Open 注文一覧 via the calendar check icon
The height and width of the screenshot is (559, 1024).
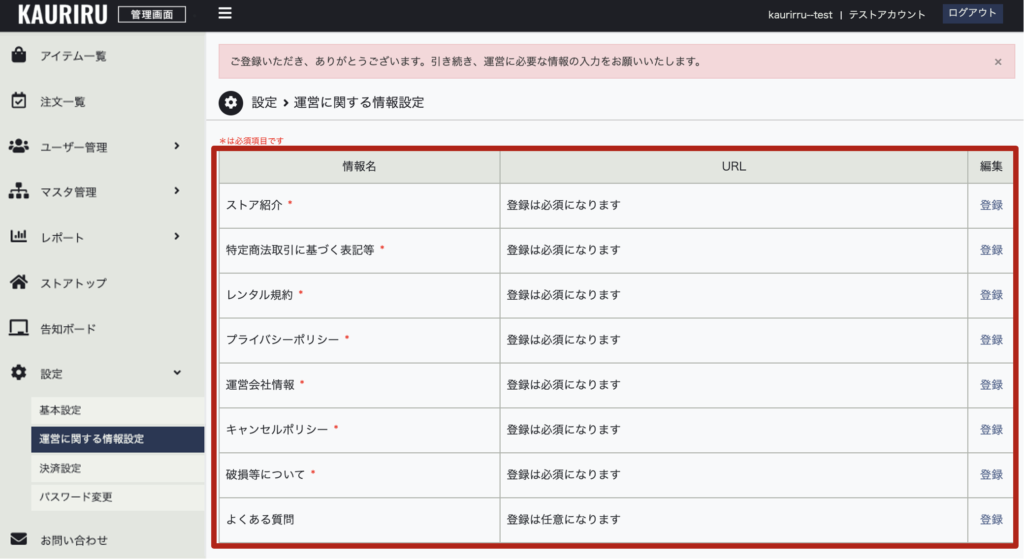(x=18, y=101)
